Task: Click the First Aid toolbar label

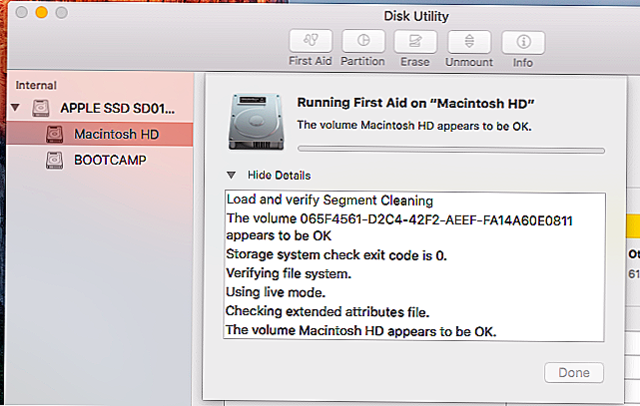Action: [310, 61]
